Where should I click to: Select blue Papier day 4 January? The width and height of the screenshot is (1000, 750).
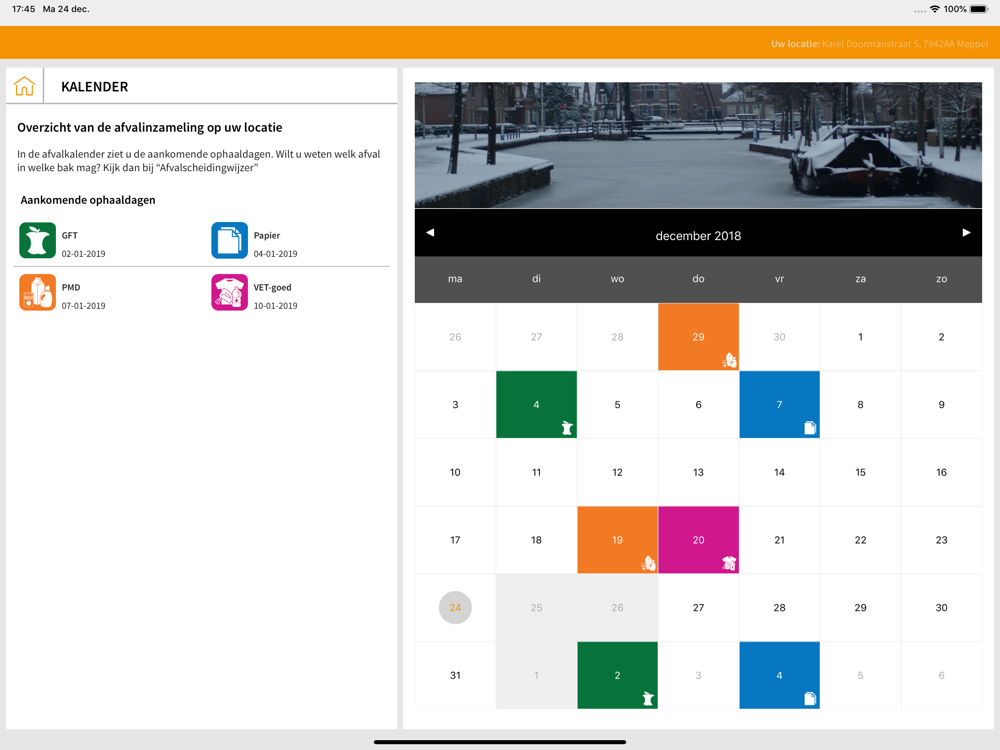[x=779, y=675]
